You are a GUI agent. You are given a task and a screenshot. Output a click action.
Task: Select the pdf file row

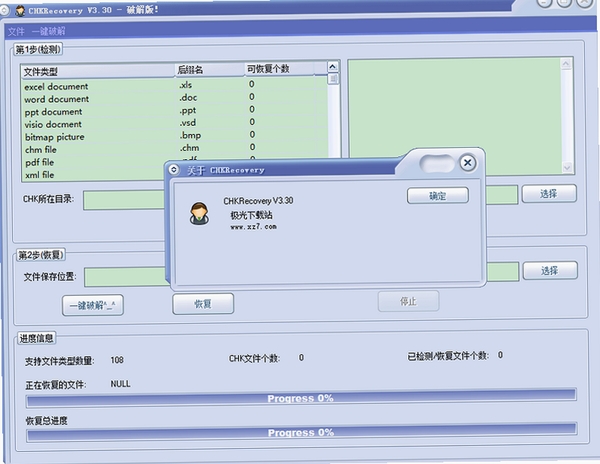pos(94,162)
